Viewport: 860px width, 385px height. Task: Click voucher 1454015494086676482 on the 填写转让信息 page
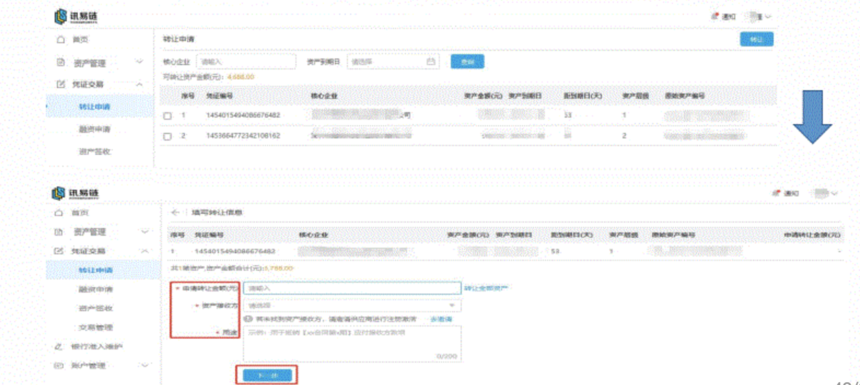(235, 252)
